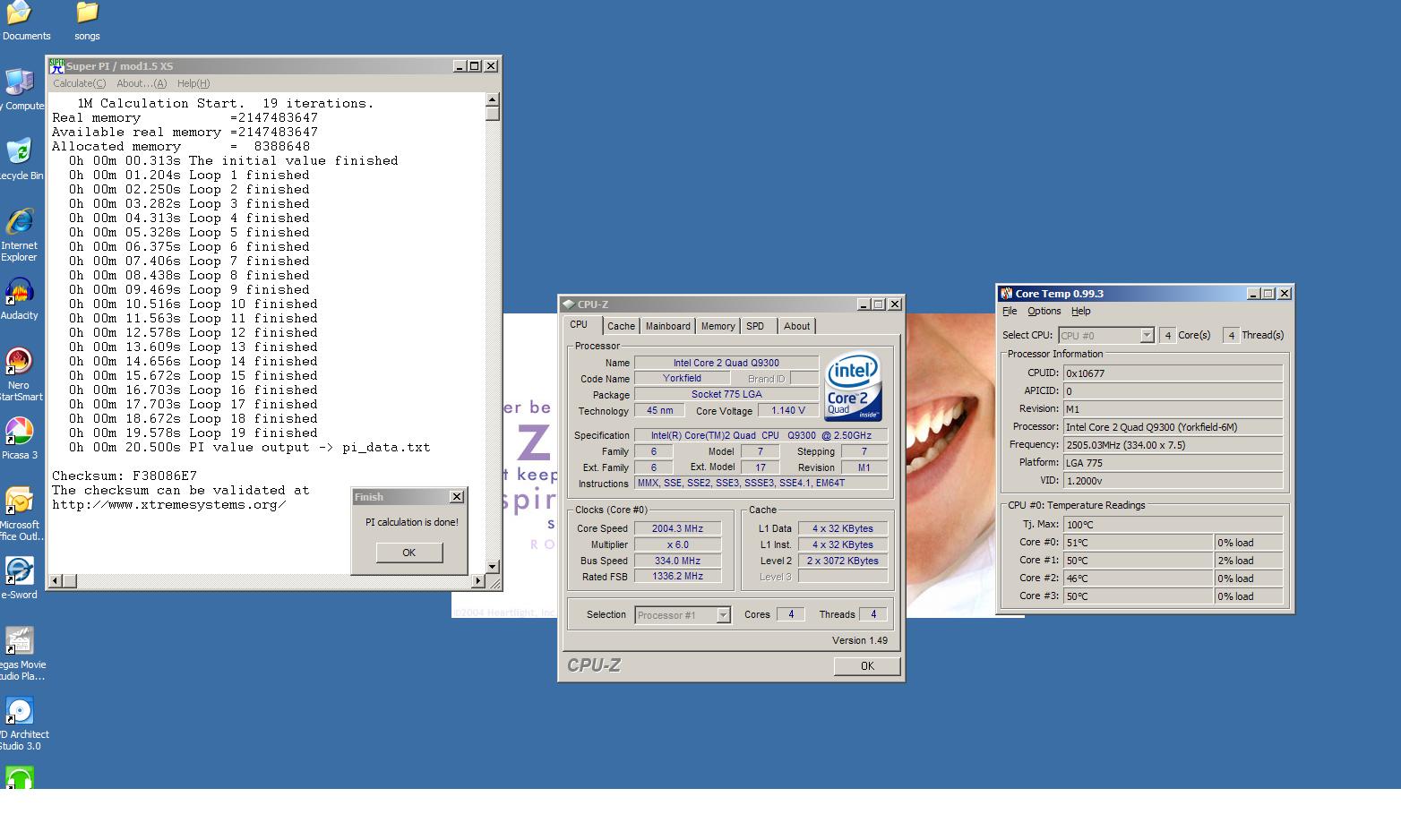Switch to the Cache tab in CPU-Z
The image size is (1401, 840).
tap(621, 327)
